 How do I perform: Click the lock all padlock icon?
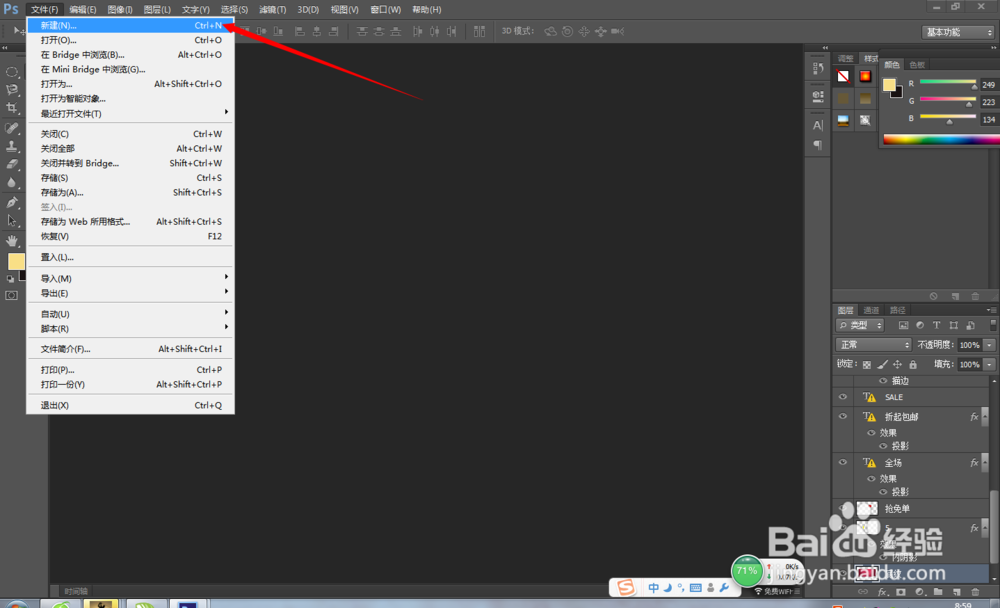[x=913, y=364]
